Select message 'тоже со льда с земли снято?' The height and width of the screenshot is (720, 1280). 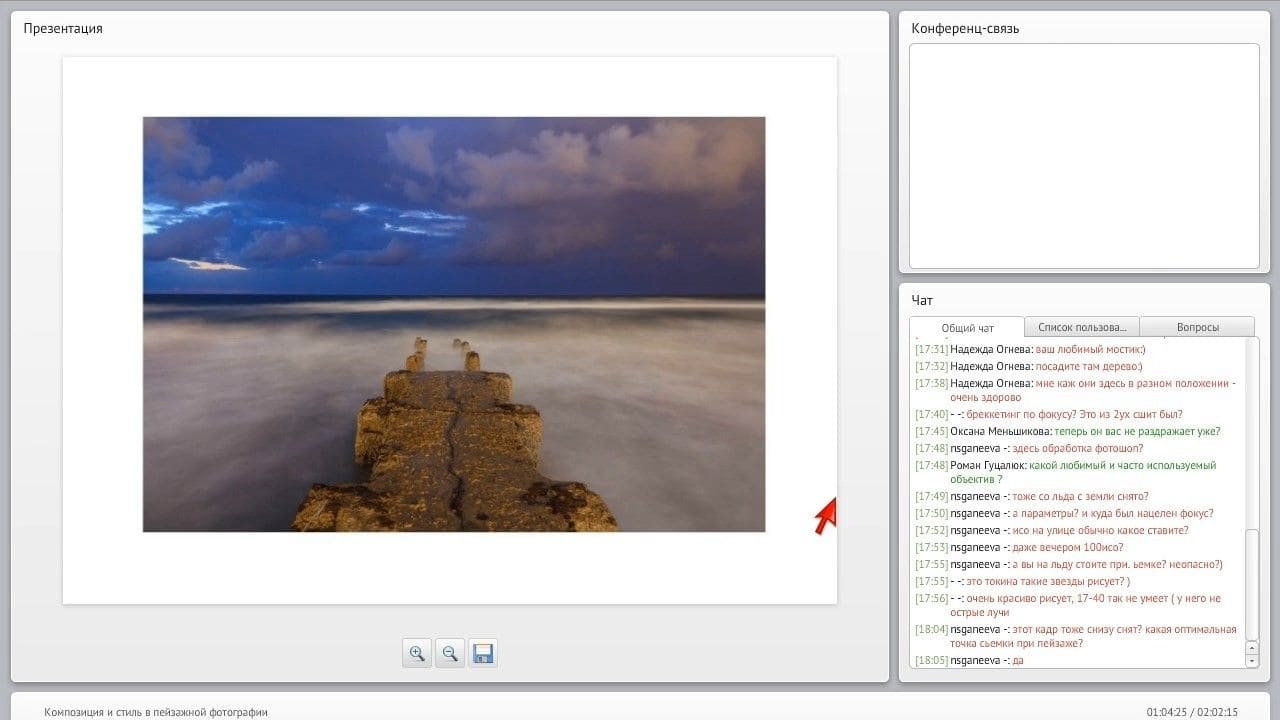click(x=1080, y=496)
